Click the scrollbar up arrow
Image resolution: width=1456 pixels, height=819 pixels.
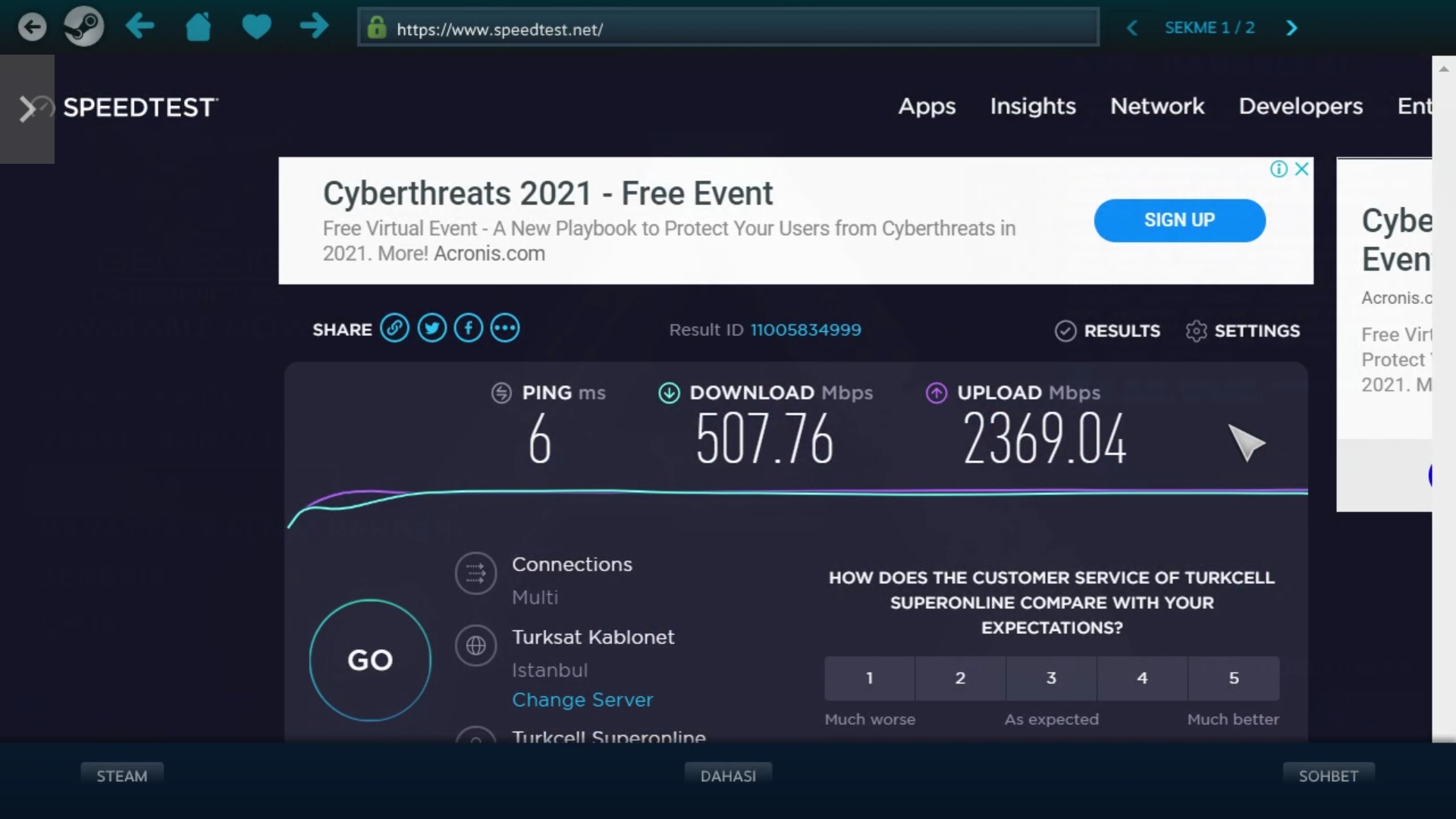click(x=1444, y=69)
